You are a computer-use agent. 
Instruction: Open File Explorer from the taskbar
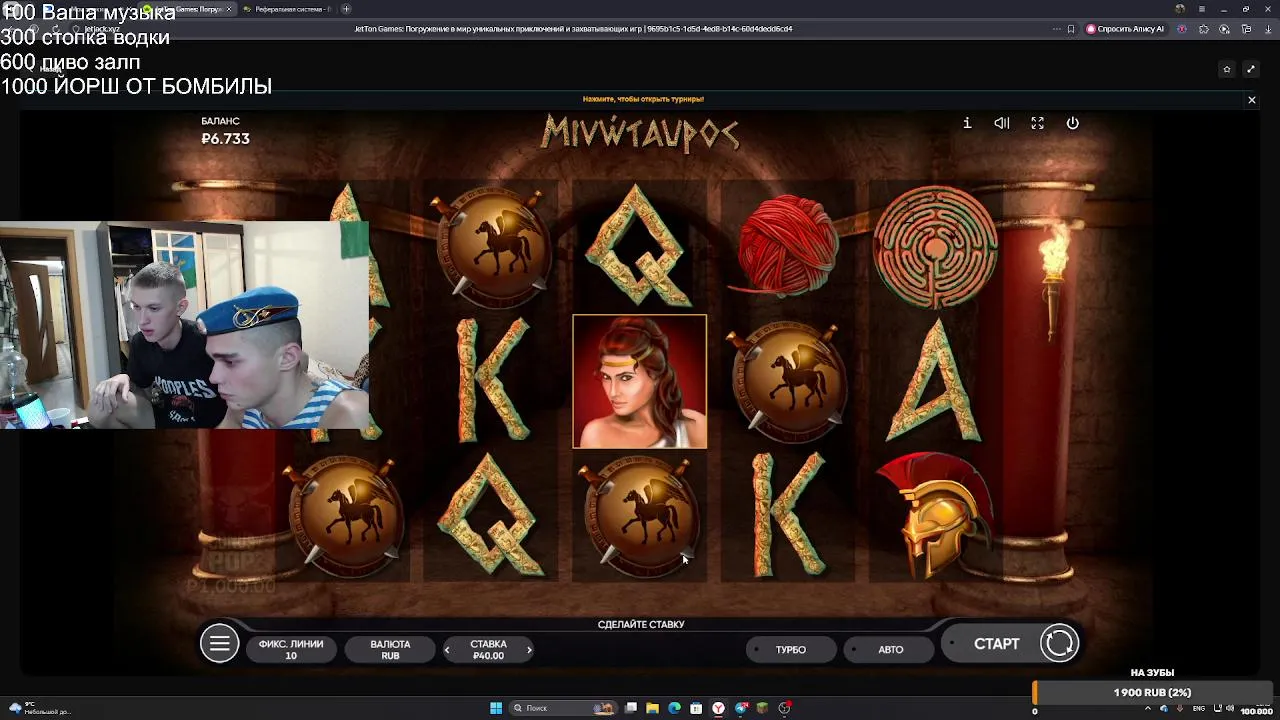click(653, 708)
